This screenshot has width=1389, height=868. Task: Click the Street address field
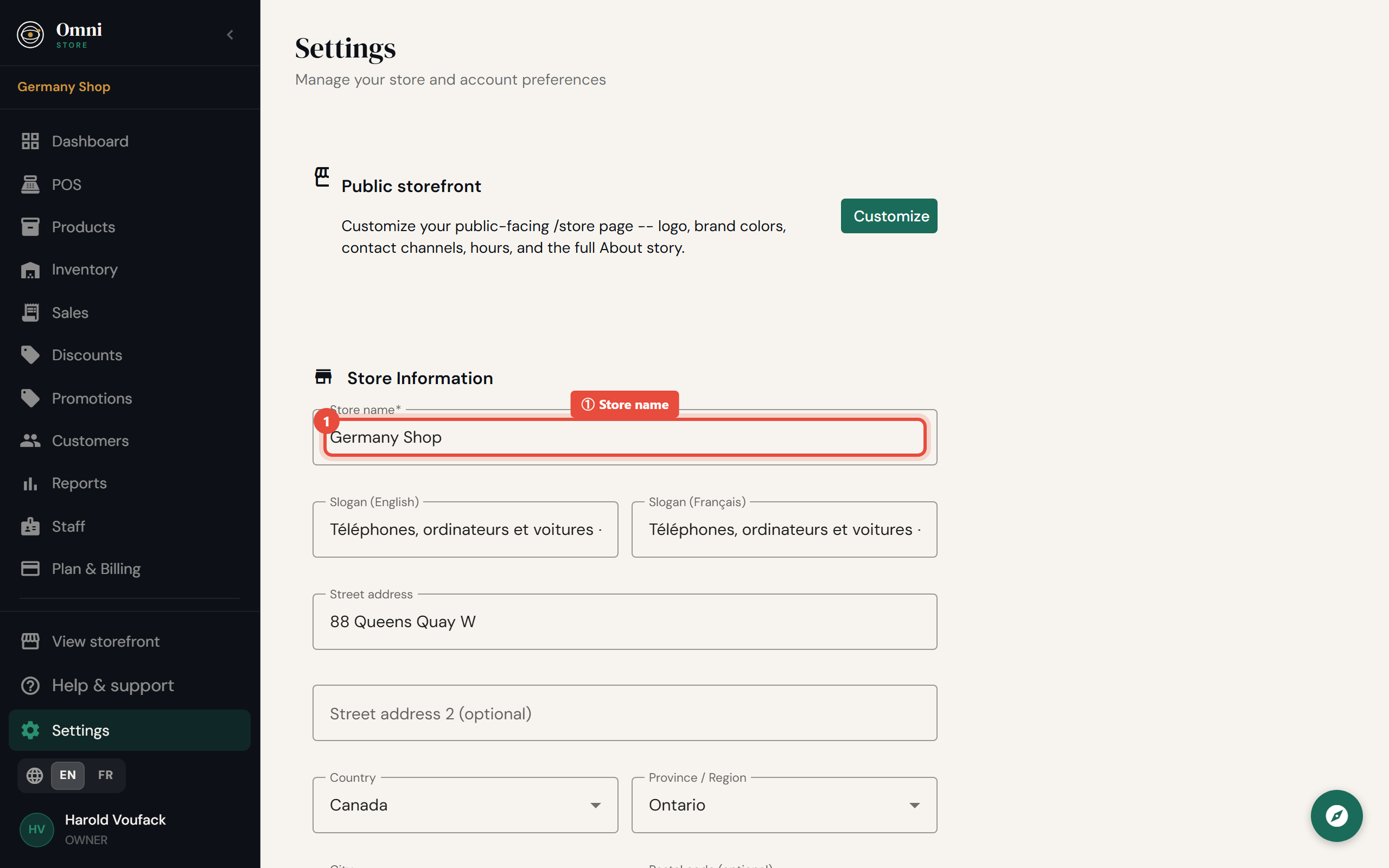(625, 622)
